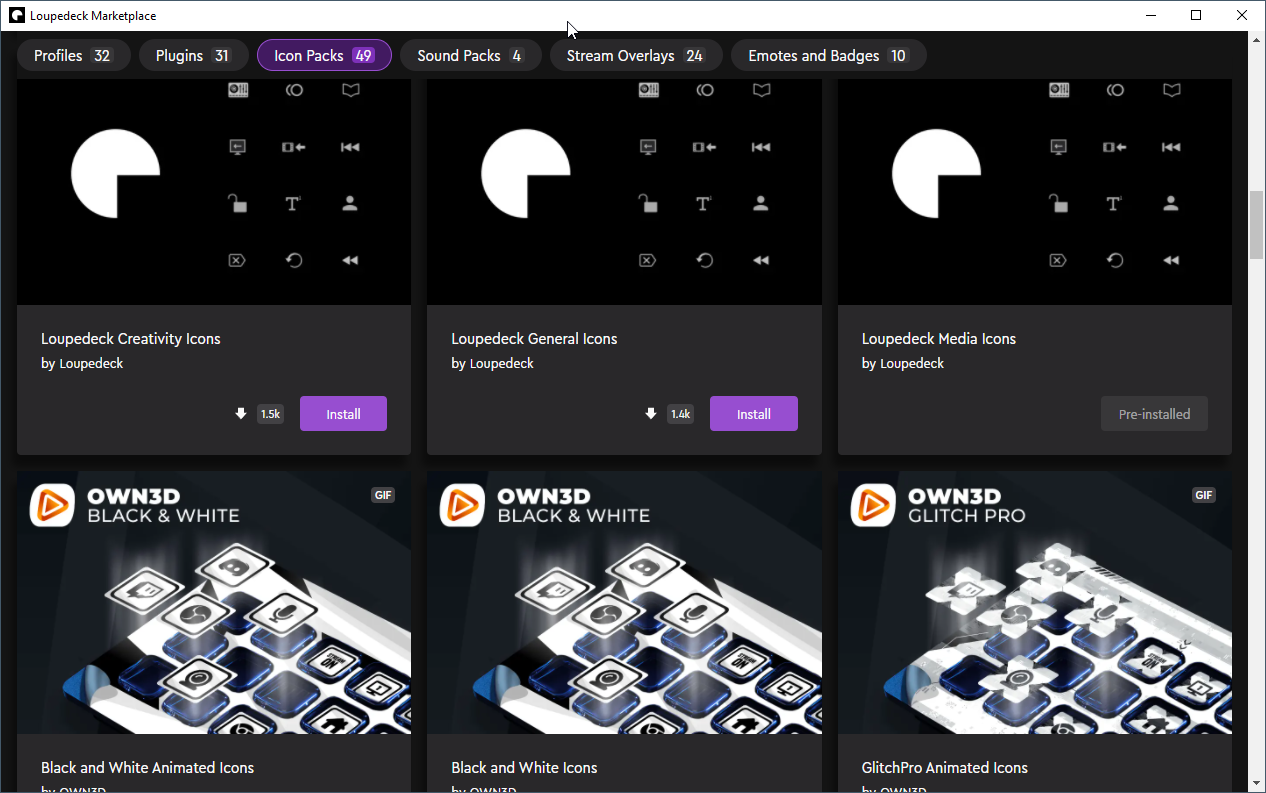Open the Plugins tab
This screenshot has width=1266, height=793.
tap(194, 56)
